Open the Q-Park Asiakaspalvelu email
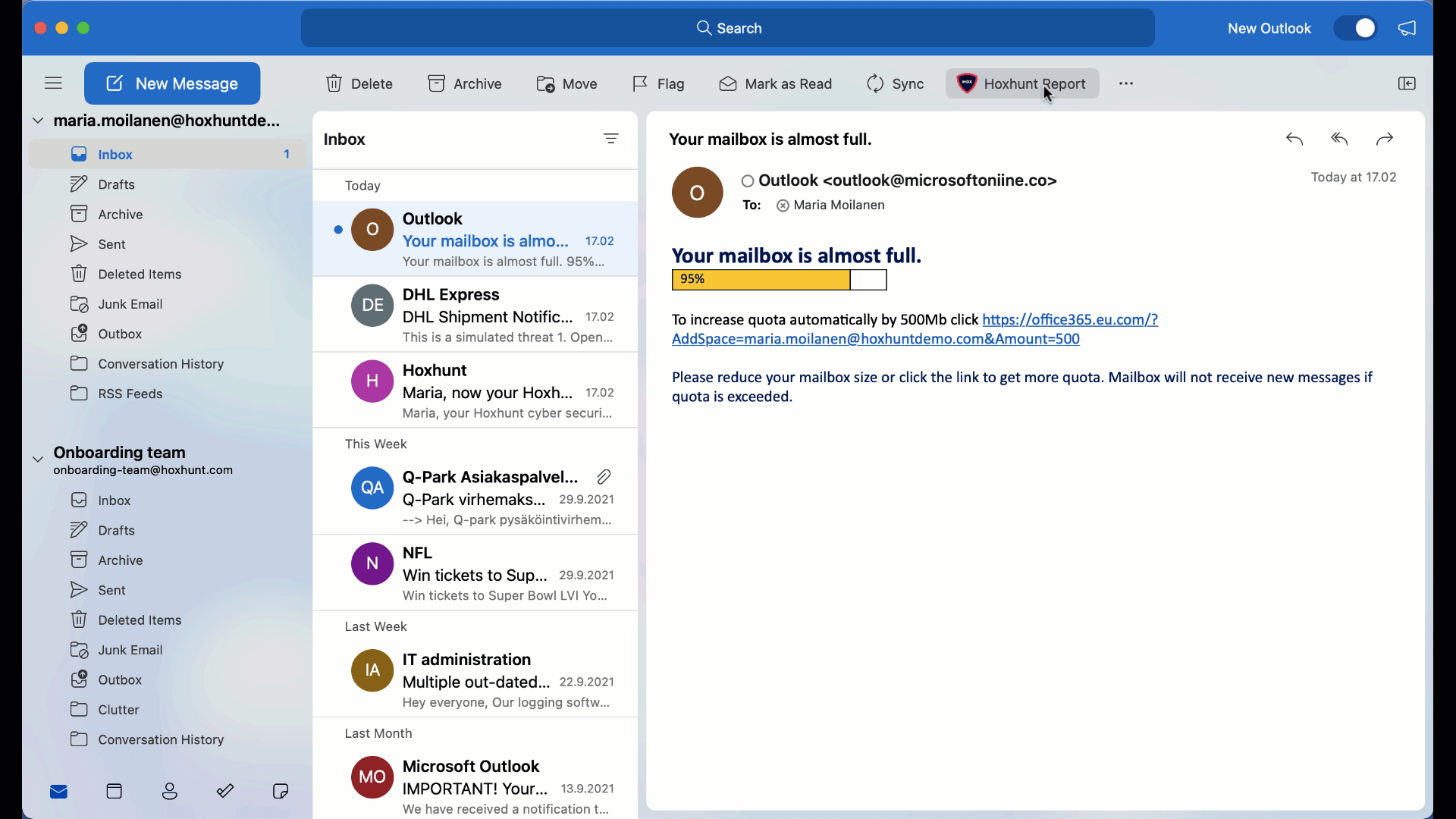Image resolution: width=1456 pixels, height=819 pixels. coord(475,497)
